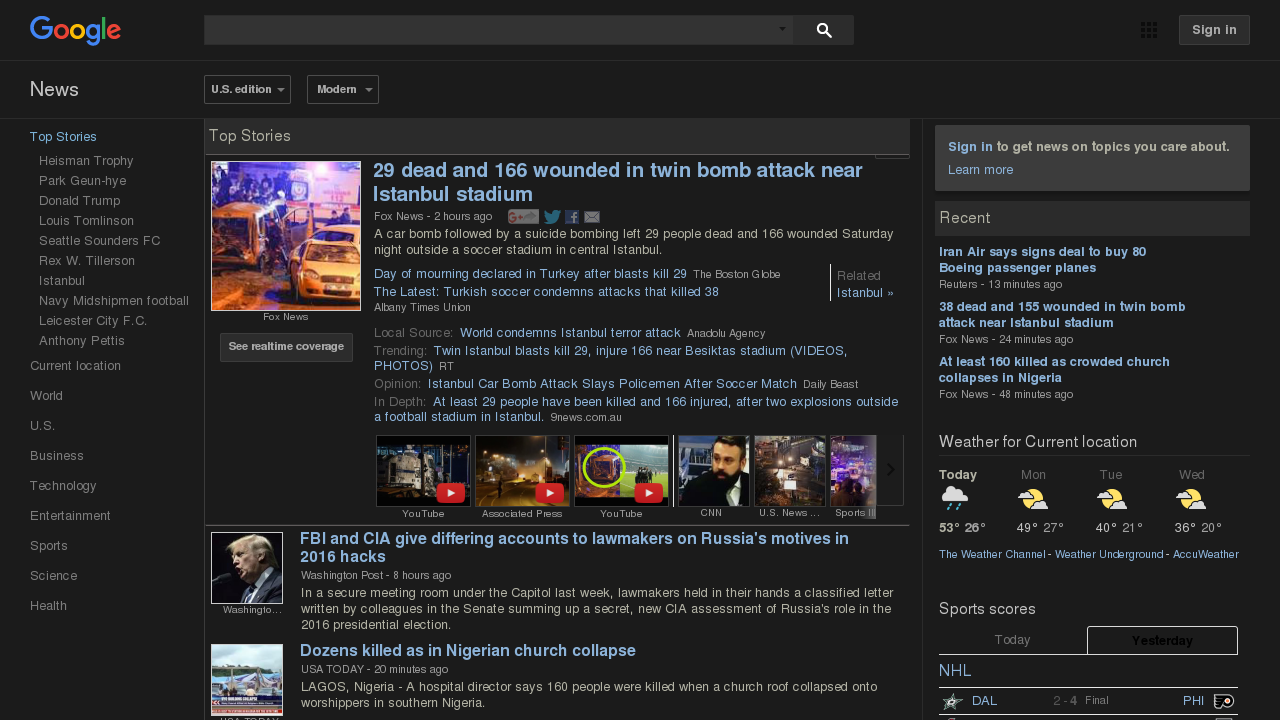This screenshot has width=1280, height=720.
Task: Open World condemns Istanbul terror attack link
Action: (570, 333)
